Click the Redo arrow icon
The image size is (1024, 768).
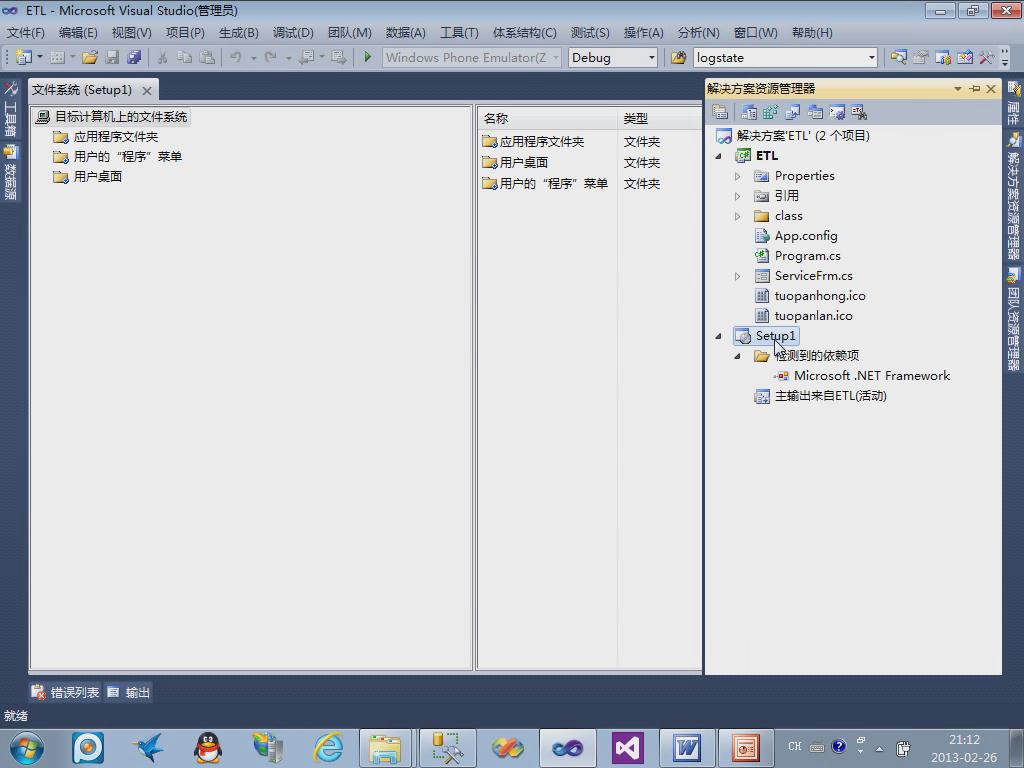(270, 57)
